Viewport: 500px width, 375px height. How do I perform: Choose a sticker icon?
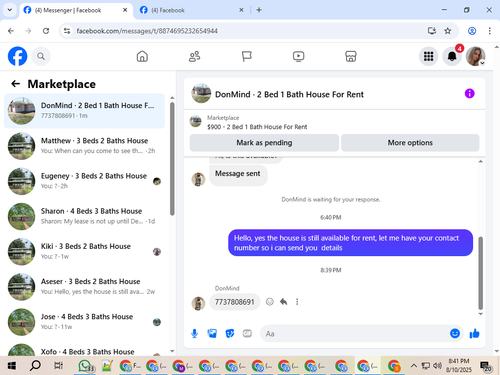[230, 333]
